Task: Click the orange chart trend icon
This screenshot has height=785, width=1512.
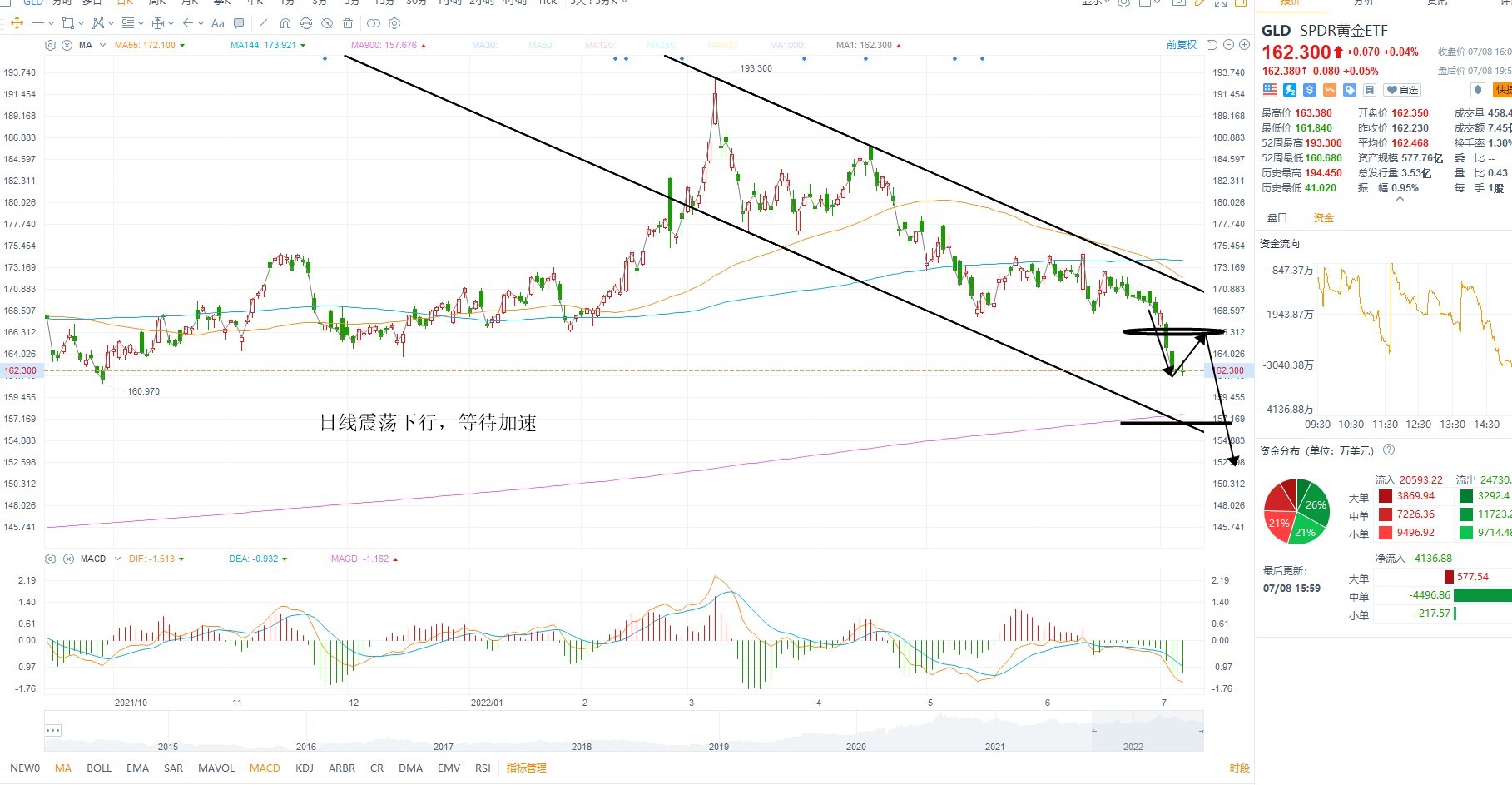Action: click(x=1330, y=90)
